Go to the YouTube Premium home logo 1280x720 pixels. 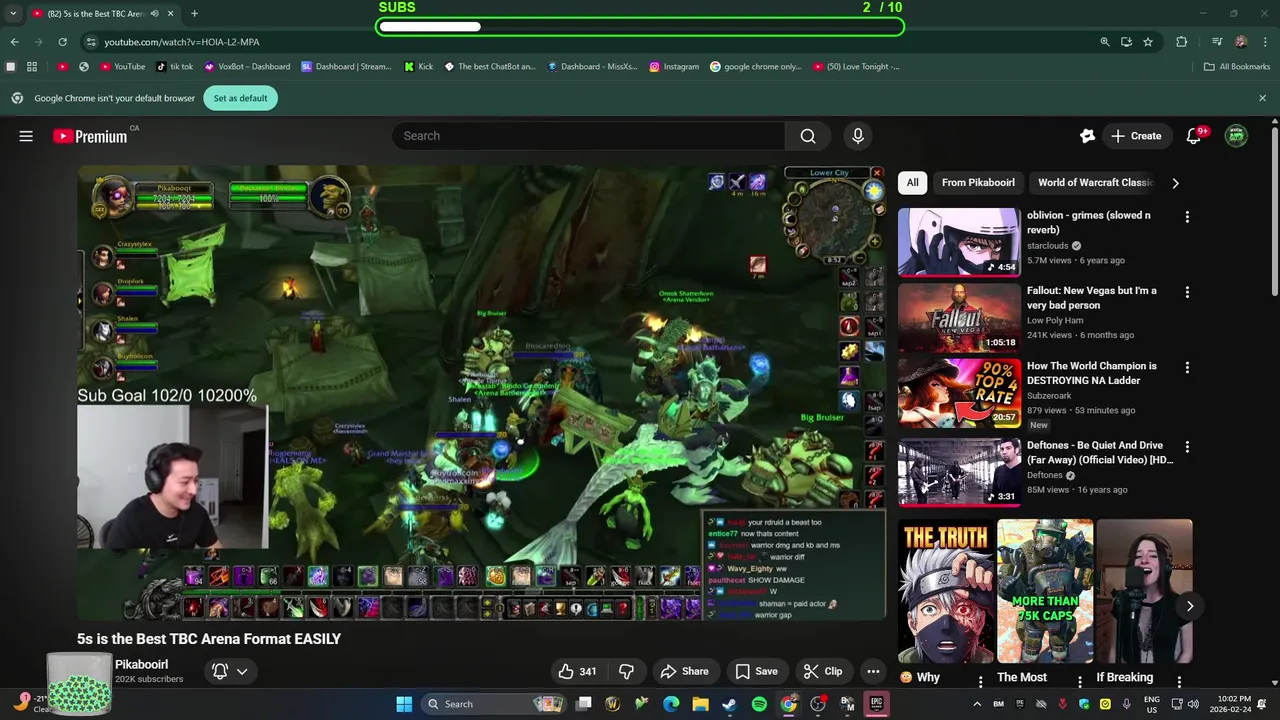point(91,136)
